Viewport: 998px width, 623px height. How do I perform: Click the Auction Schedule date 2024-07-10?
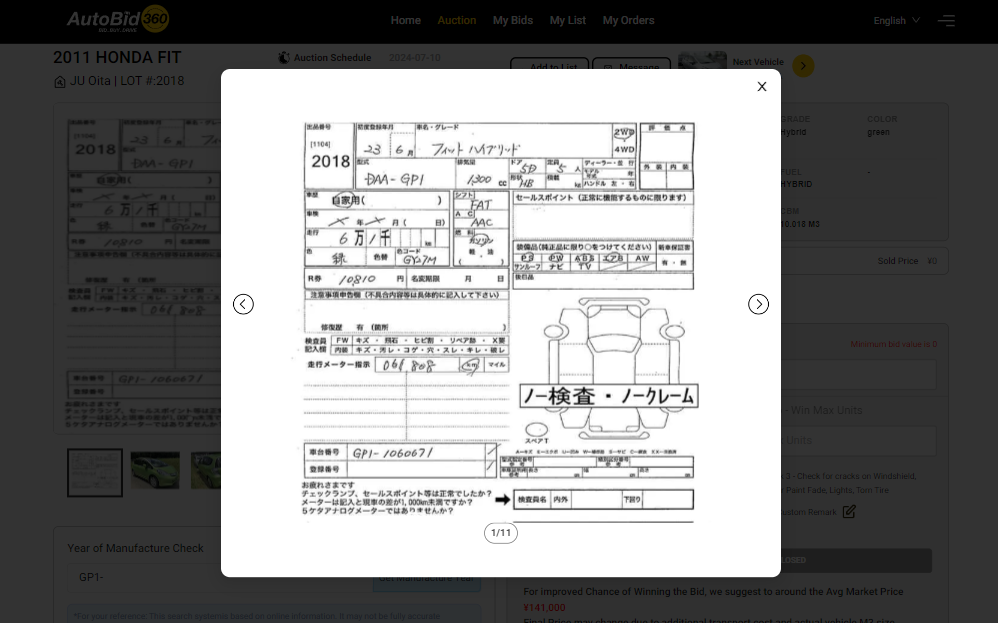(x=414, y=57)
